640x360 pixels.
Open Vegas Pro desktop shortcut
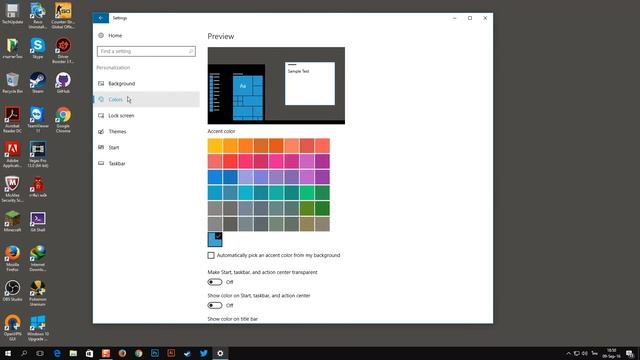(x=38, y=155)
